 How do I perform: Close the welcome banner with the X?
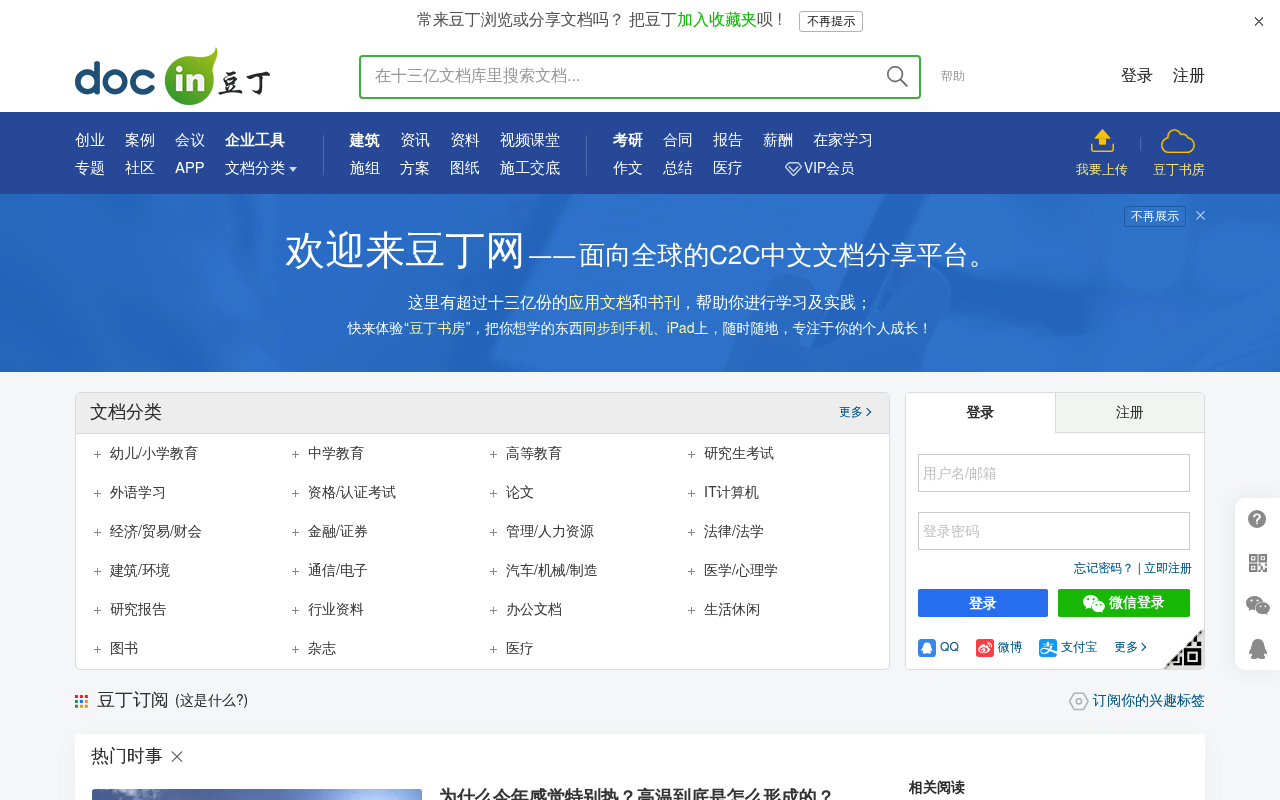(1201, 215)
